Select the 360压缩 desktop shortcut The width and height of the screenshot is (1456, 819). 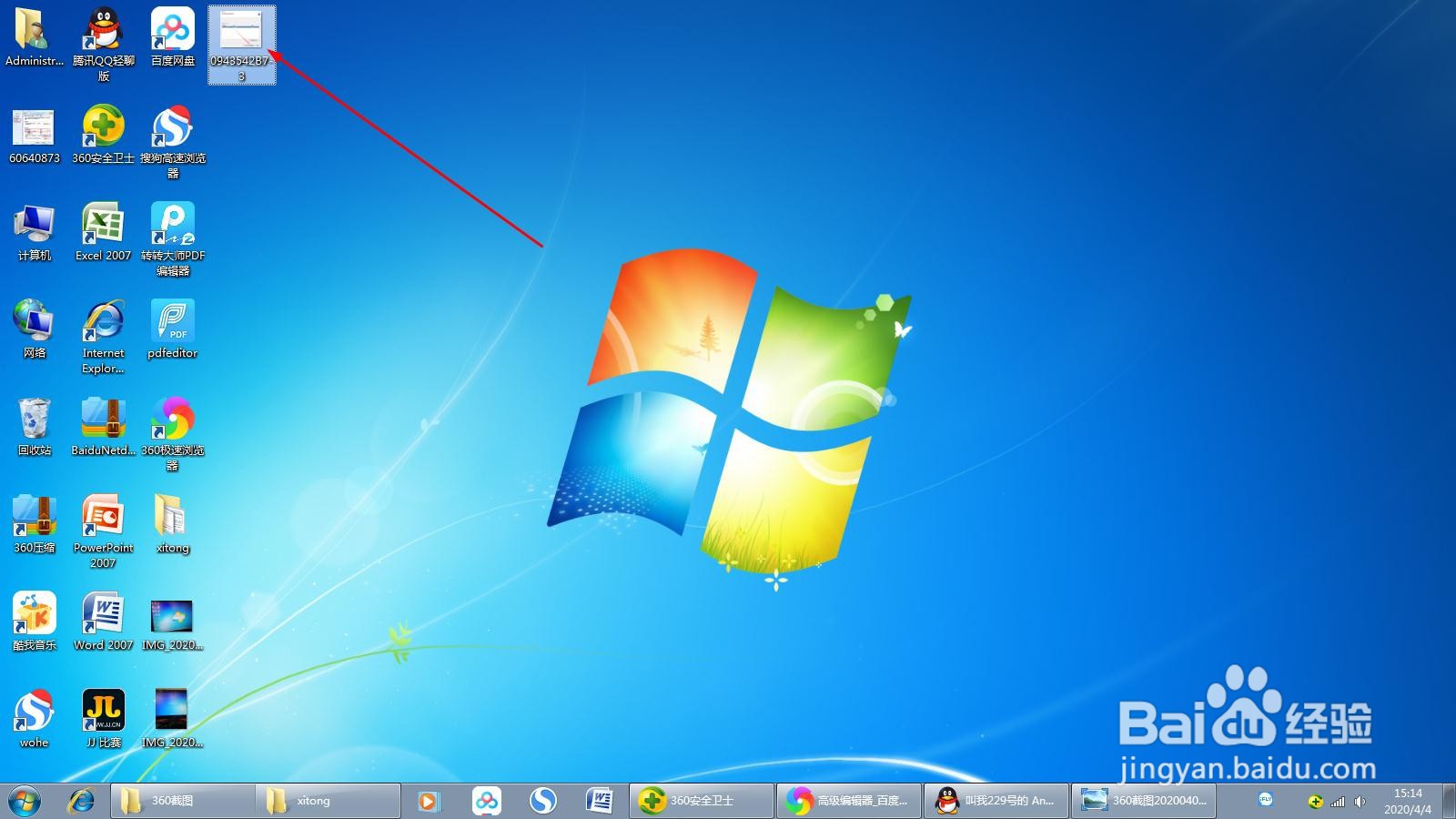click(x=35, y=525)
